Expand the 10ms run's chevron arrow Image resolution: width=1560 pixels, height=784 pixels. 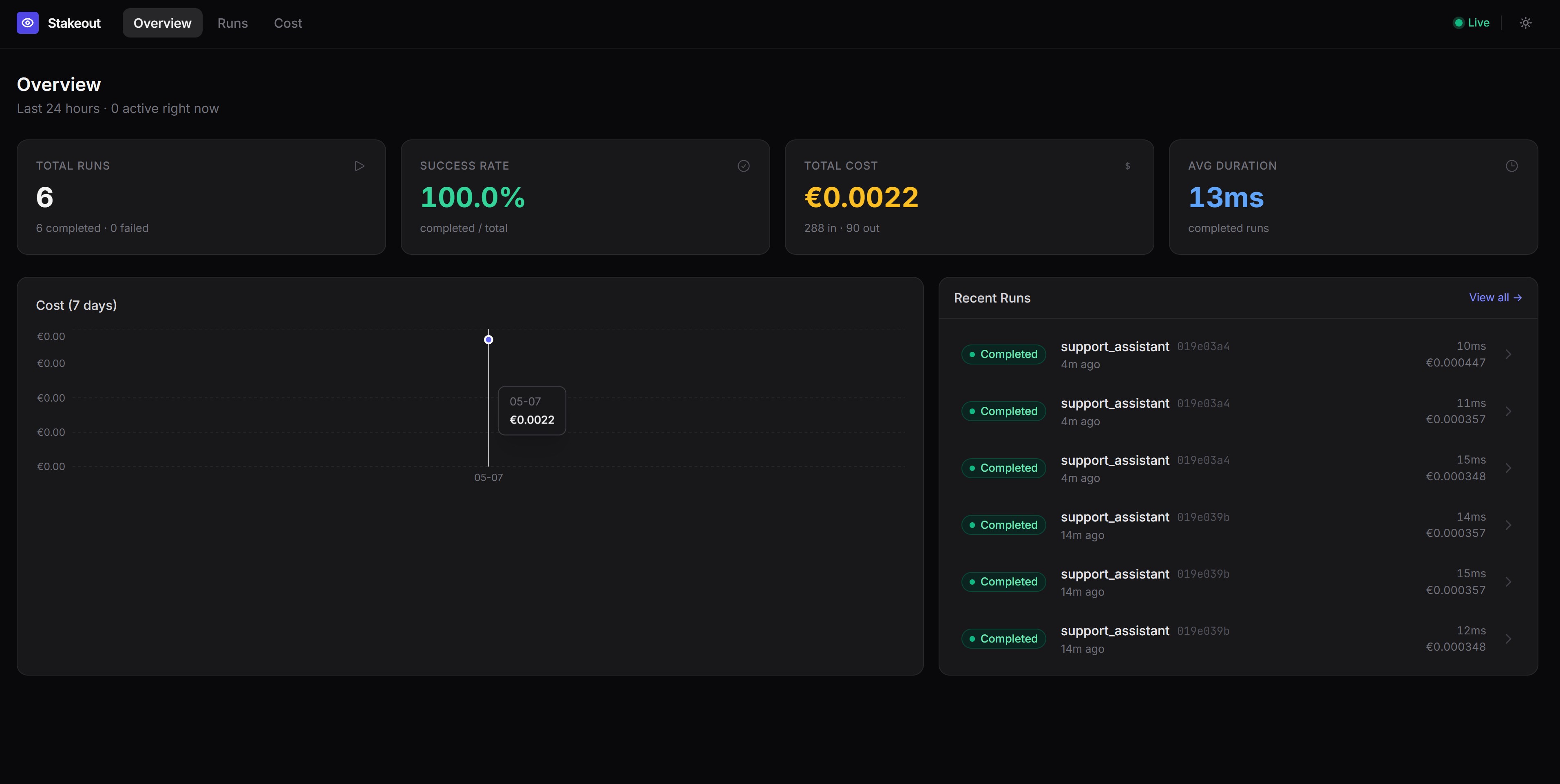pos(1509,355)
